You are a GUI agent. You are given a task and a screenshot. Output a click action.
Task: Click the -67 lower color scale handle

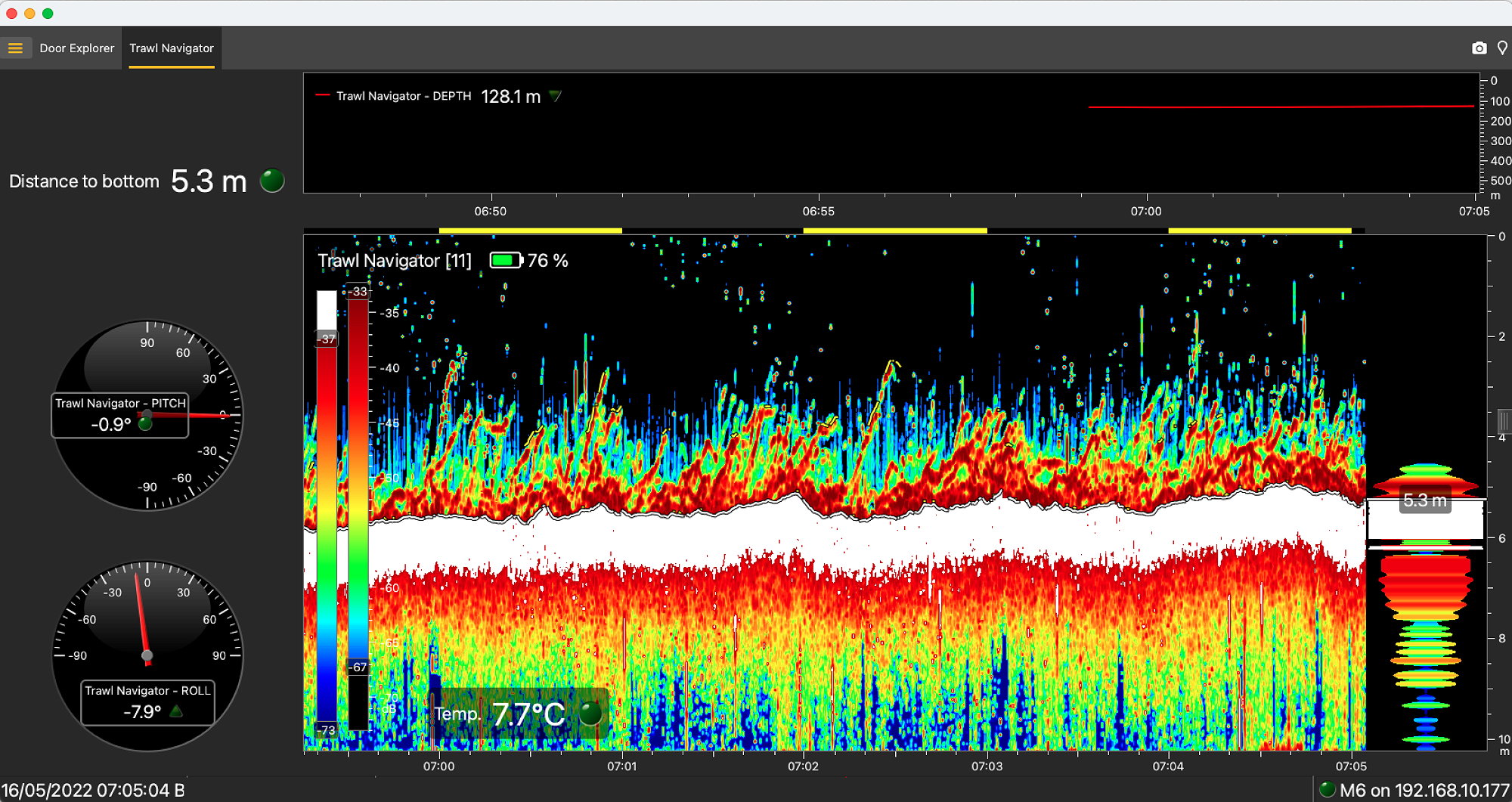(x=358, y=667)
